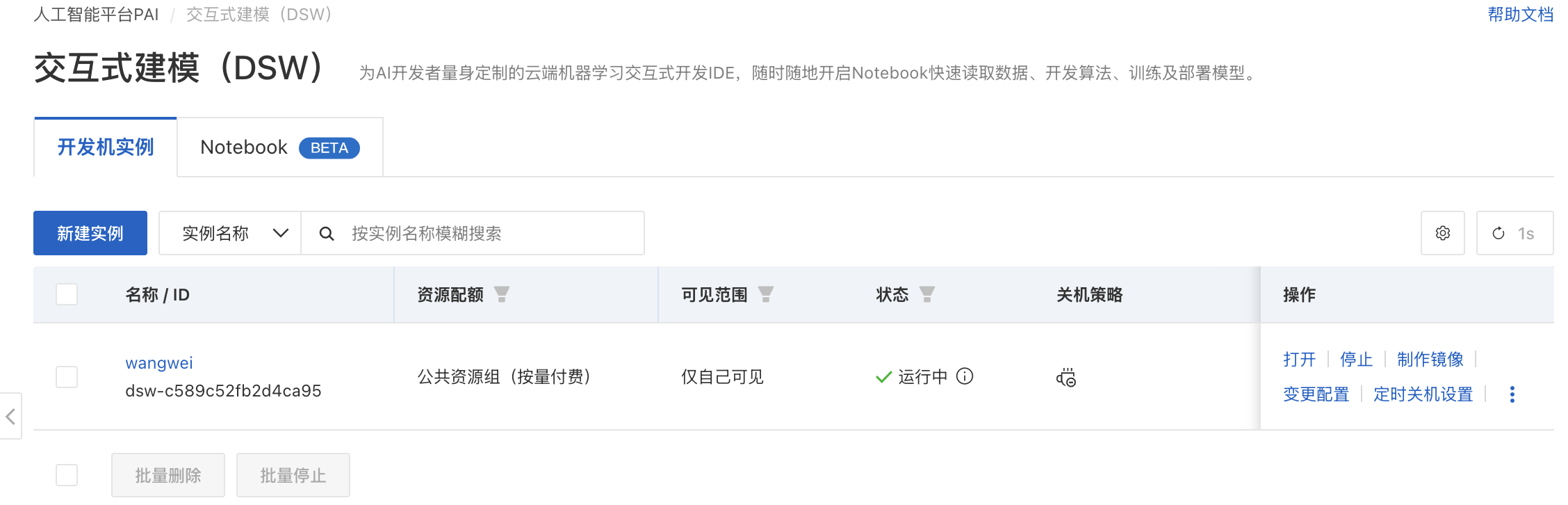The image size is (1568, 505).
Task: Show info icon beside 运行中 status
Action: coord(965,376)
